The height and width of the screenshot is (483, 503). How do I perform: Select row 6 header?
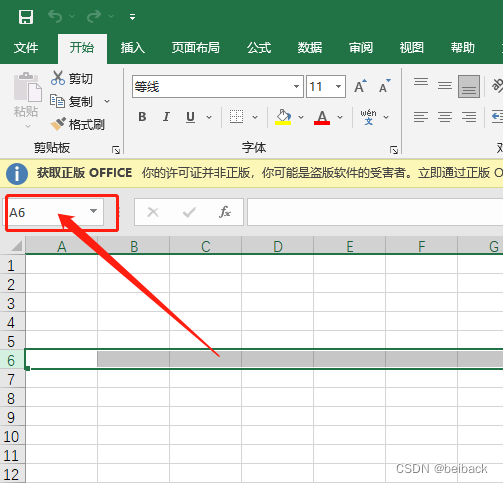point(12,360)
